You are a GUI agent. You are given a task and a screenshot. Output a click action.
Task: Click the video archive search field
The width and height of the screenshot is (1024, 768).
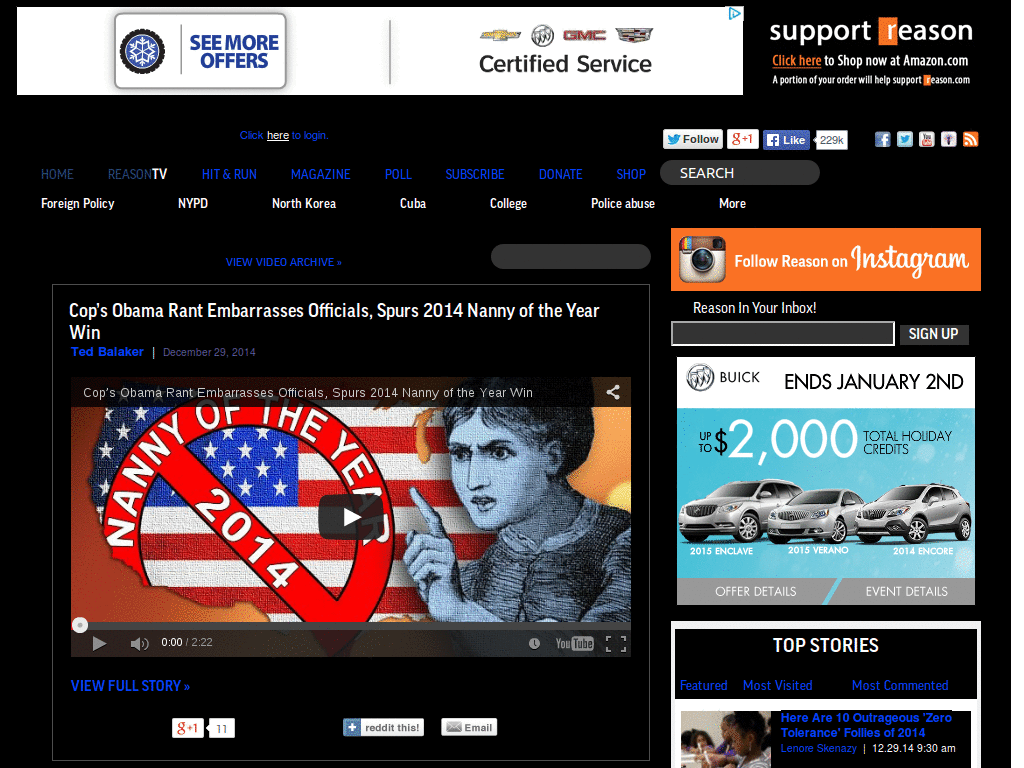570,256
